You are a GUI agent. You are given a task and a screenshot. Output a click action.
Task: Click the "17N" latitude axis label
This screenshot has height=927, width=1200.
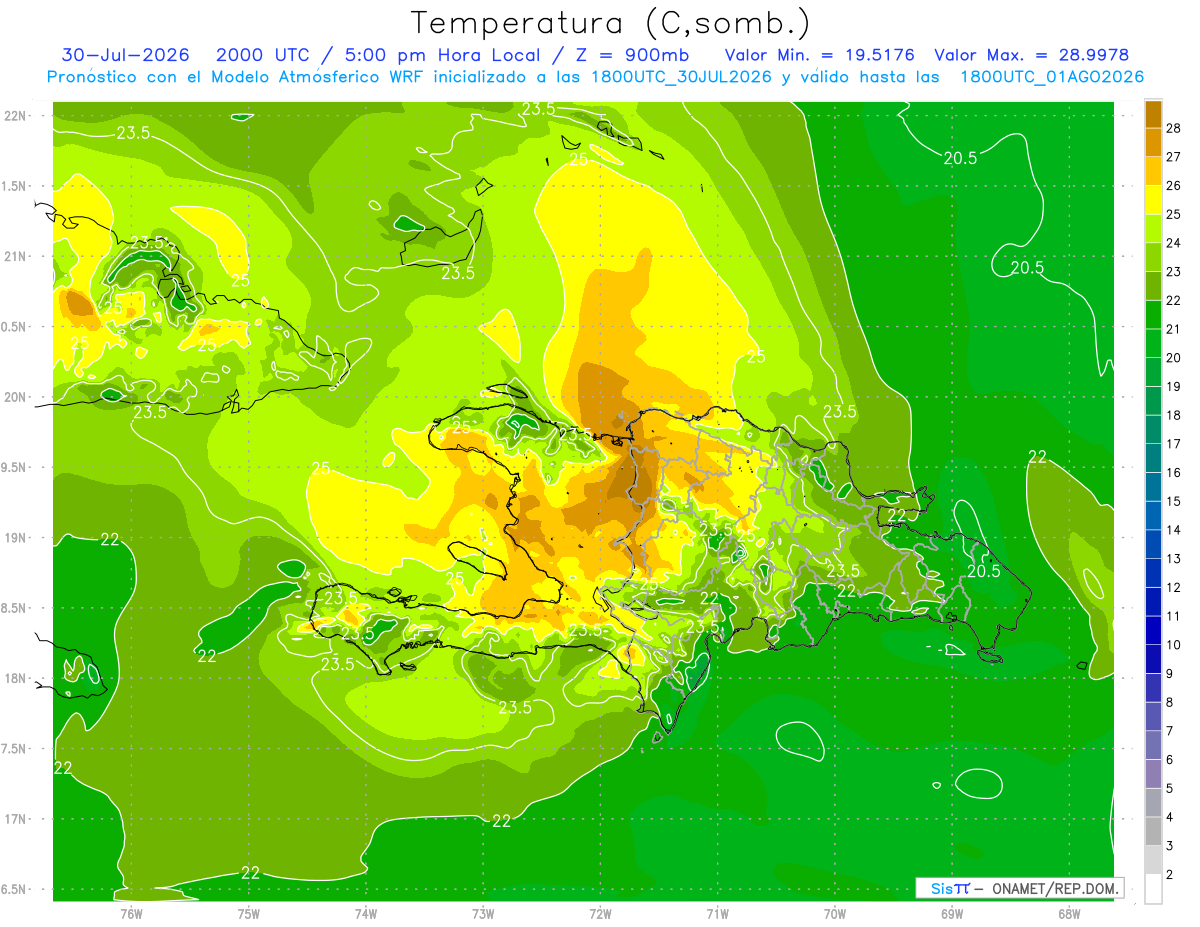tap(16, 819)
